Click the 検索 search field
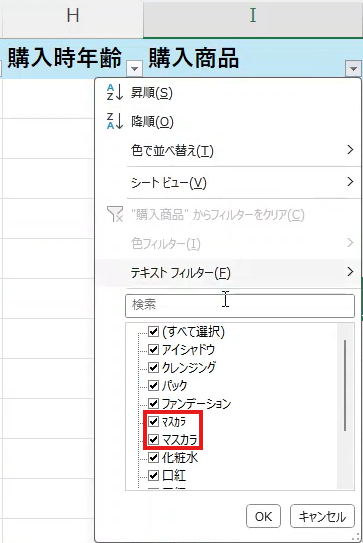The width and height of the screenshot is (363, 543). click(240, 305)
